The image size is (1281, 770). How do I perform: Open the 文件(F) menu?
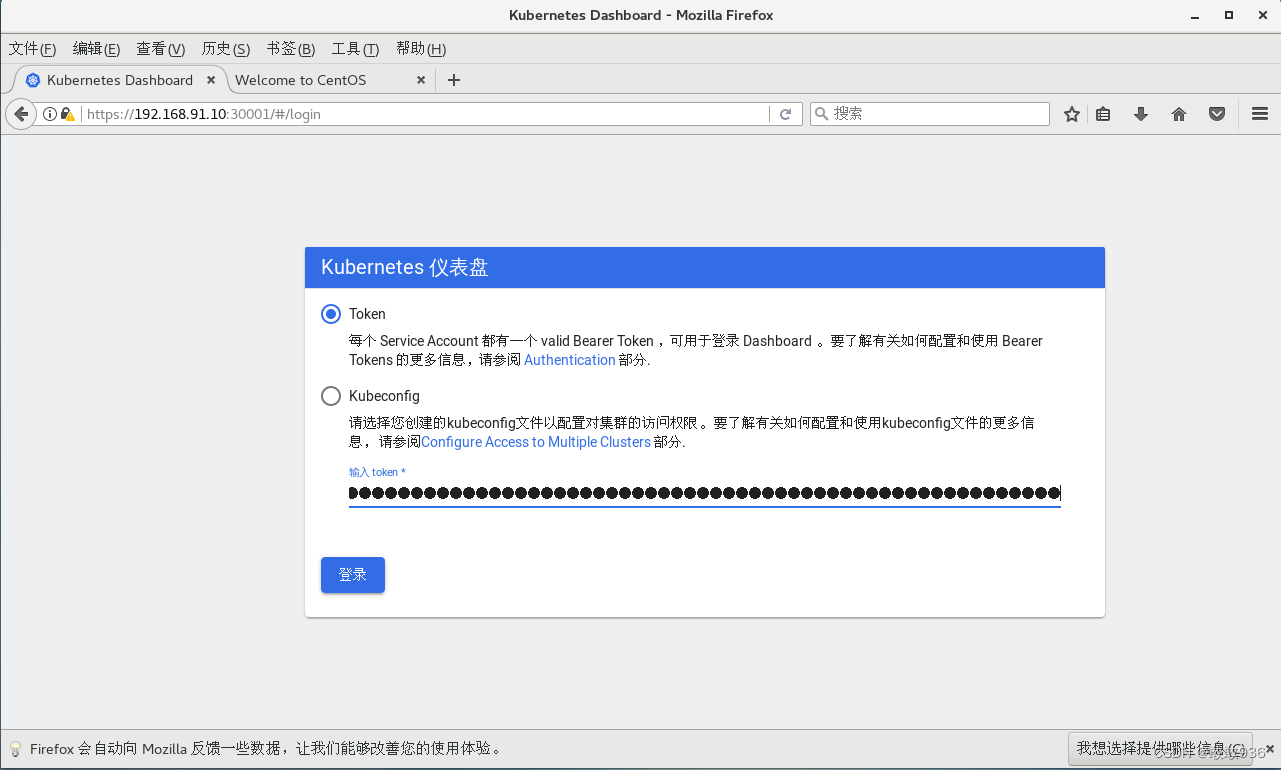(x=32, y=49)
